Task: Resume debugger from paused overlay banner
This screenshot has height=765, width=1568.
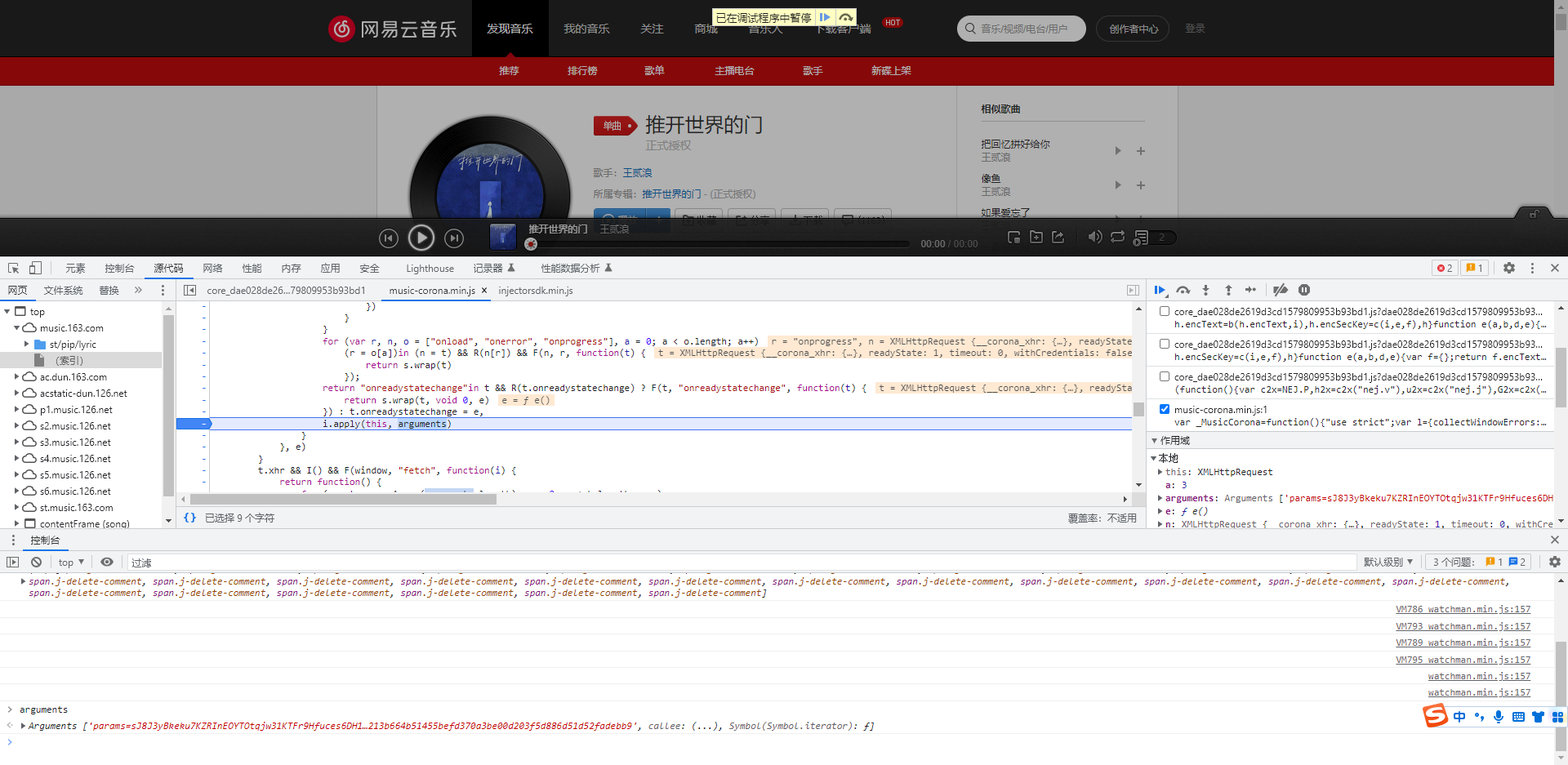Action: pyautogui.click(x=825, y=17)
